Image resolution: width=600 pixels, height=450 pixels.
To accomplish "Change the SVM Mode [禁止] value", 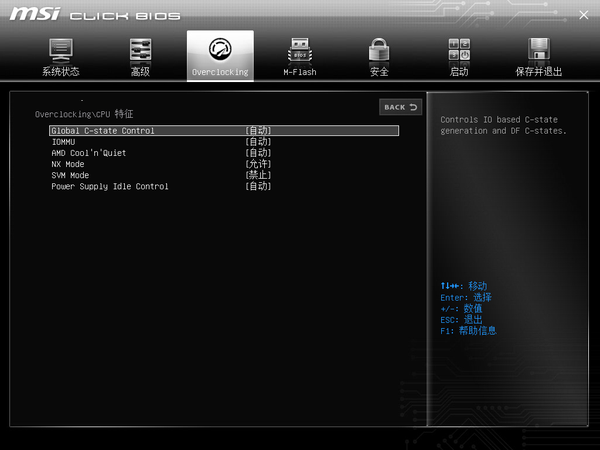I will [x=258, y=175].
